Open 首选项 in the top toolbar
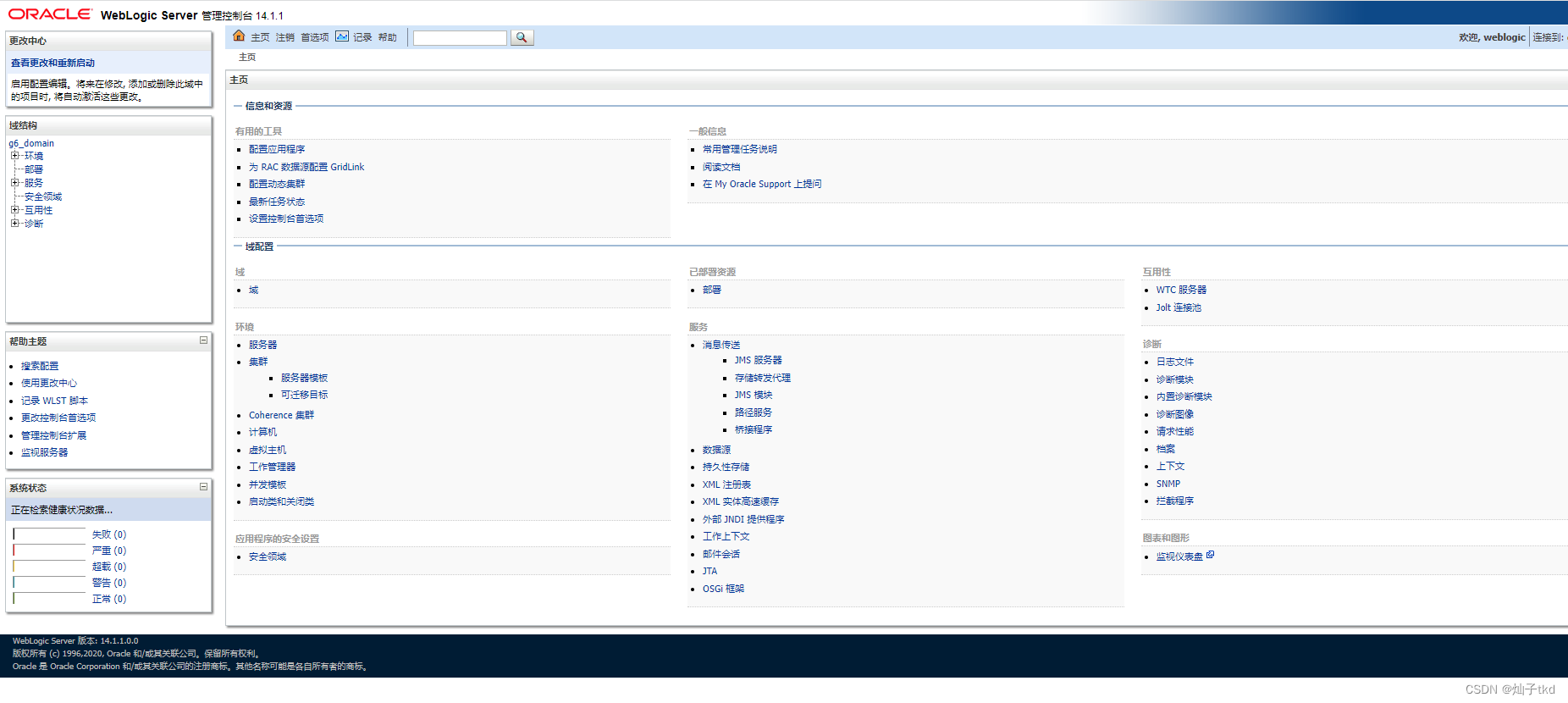 click(x=315, y=37)
